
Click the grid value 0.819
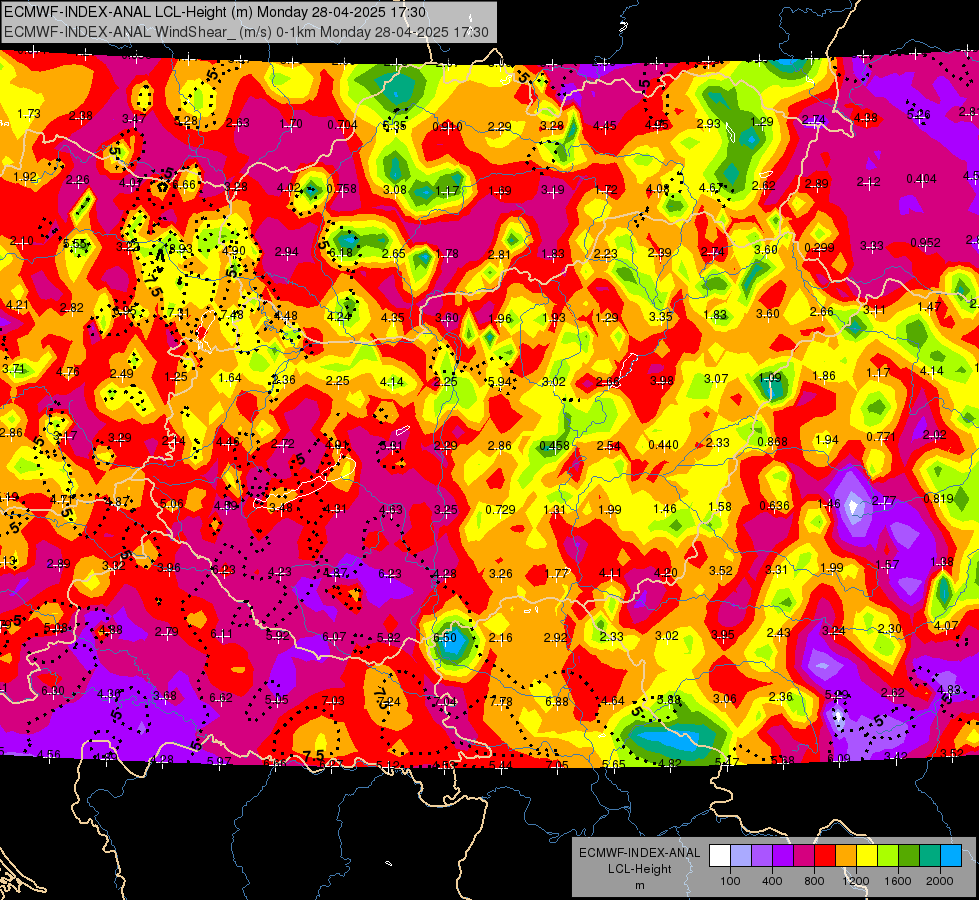[x=939, y=498]
